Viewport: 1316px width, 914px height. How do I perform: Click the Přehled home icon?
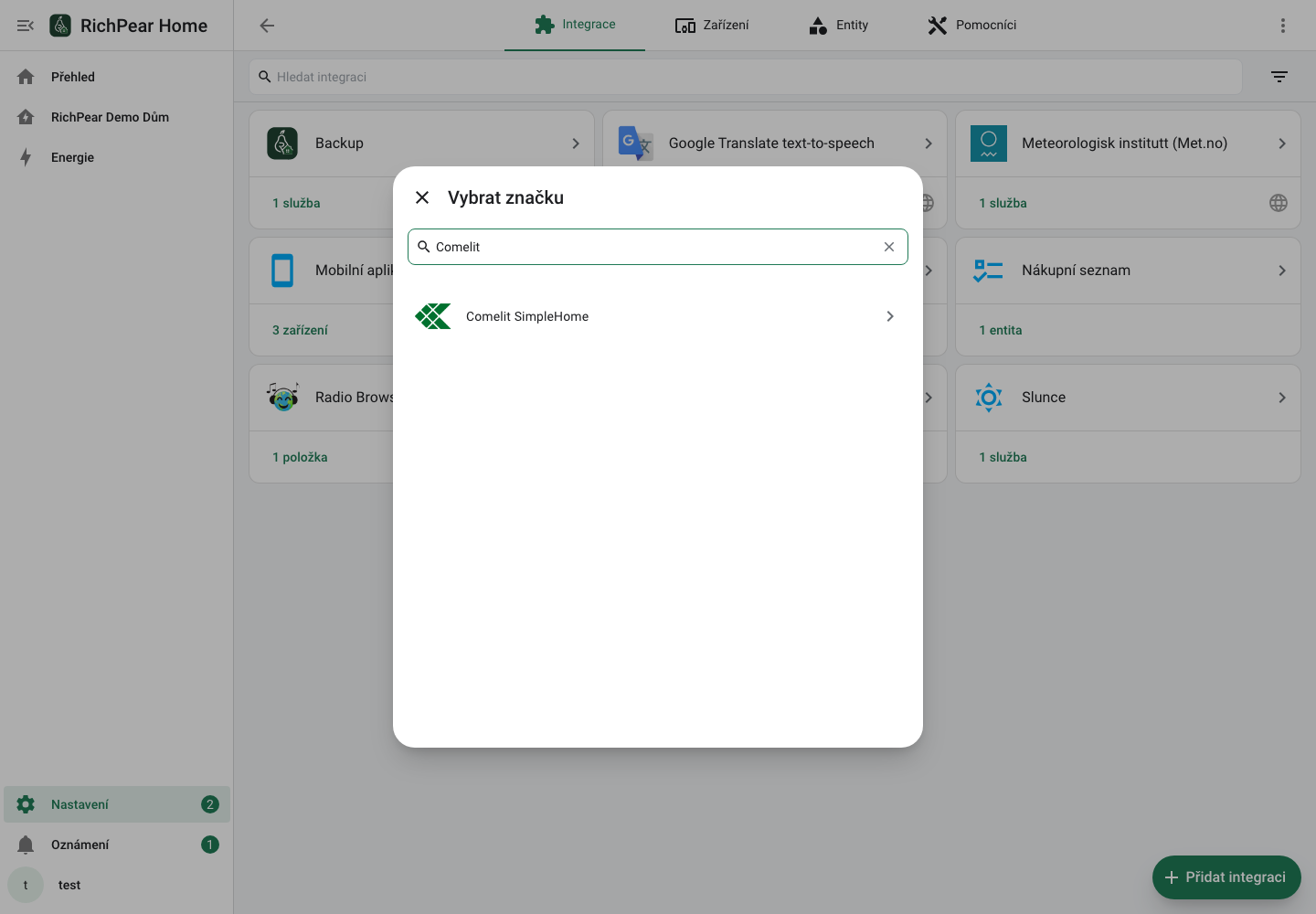26,77
